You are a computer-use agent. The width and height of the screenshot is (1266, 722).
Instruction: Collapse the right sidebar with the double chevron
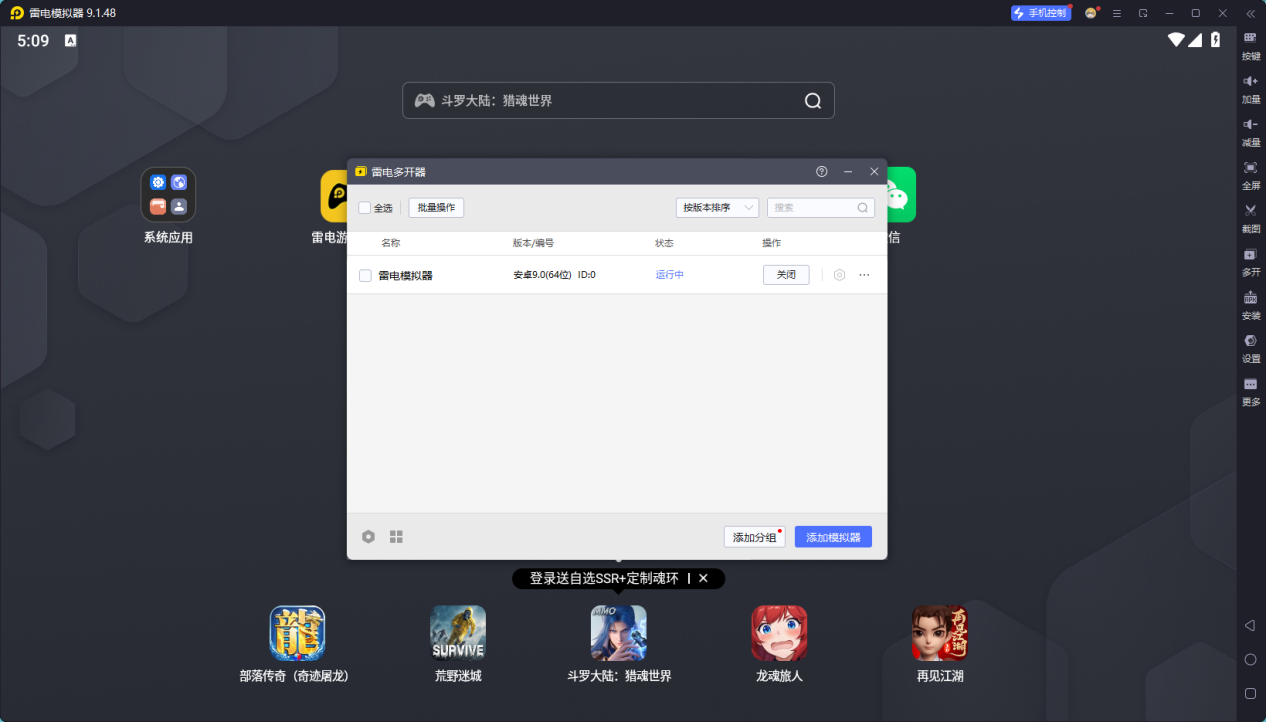(x=1250, y=13)
